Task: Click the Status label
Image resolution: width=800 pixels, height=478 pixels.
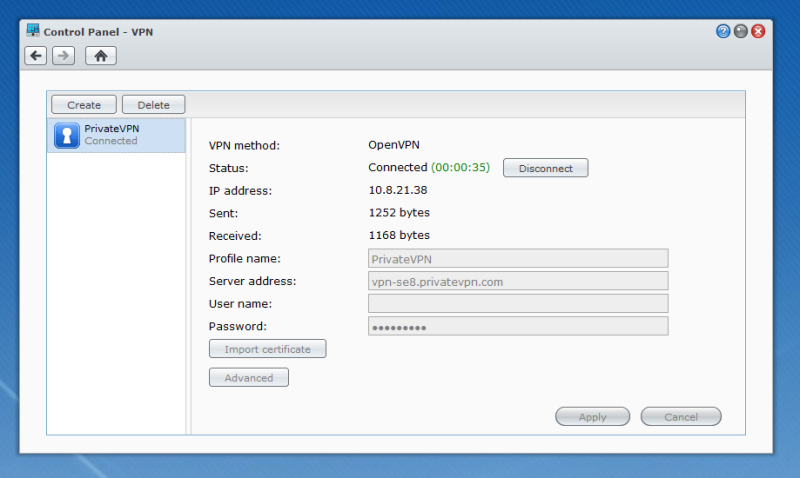Action: 228,168
